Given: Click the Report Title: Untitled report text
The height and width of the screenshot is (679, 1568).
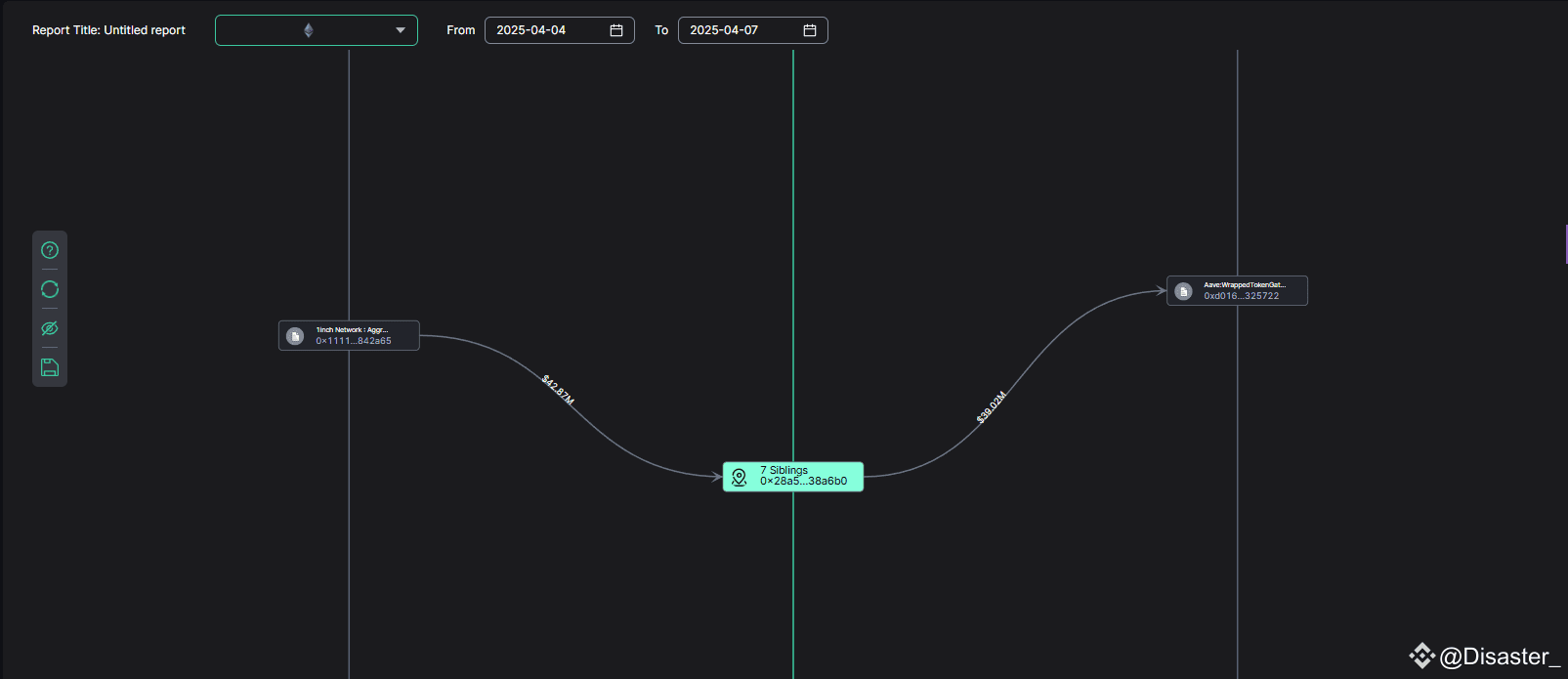Looking at the screenshot, I should pyautogui.click(x=108, y=30).
